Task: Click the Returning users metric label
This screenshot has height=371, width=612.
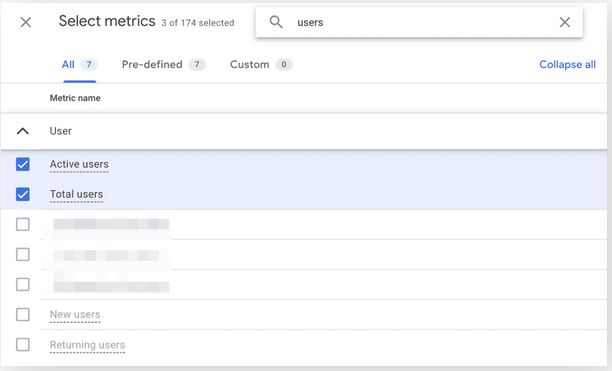Action: pyautogui.click(x=87, y=345)
